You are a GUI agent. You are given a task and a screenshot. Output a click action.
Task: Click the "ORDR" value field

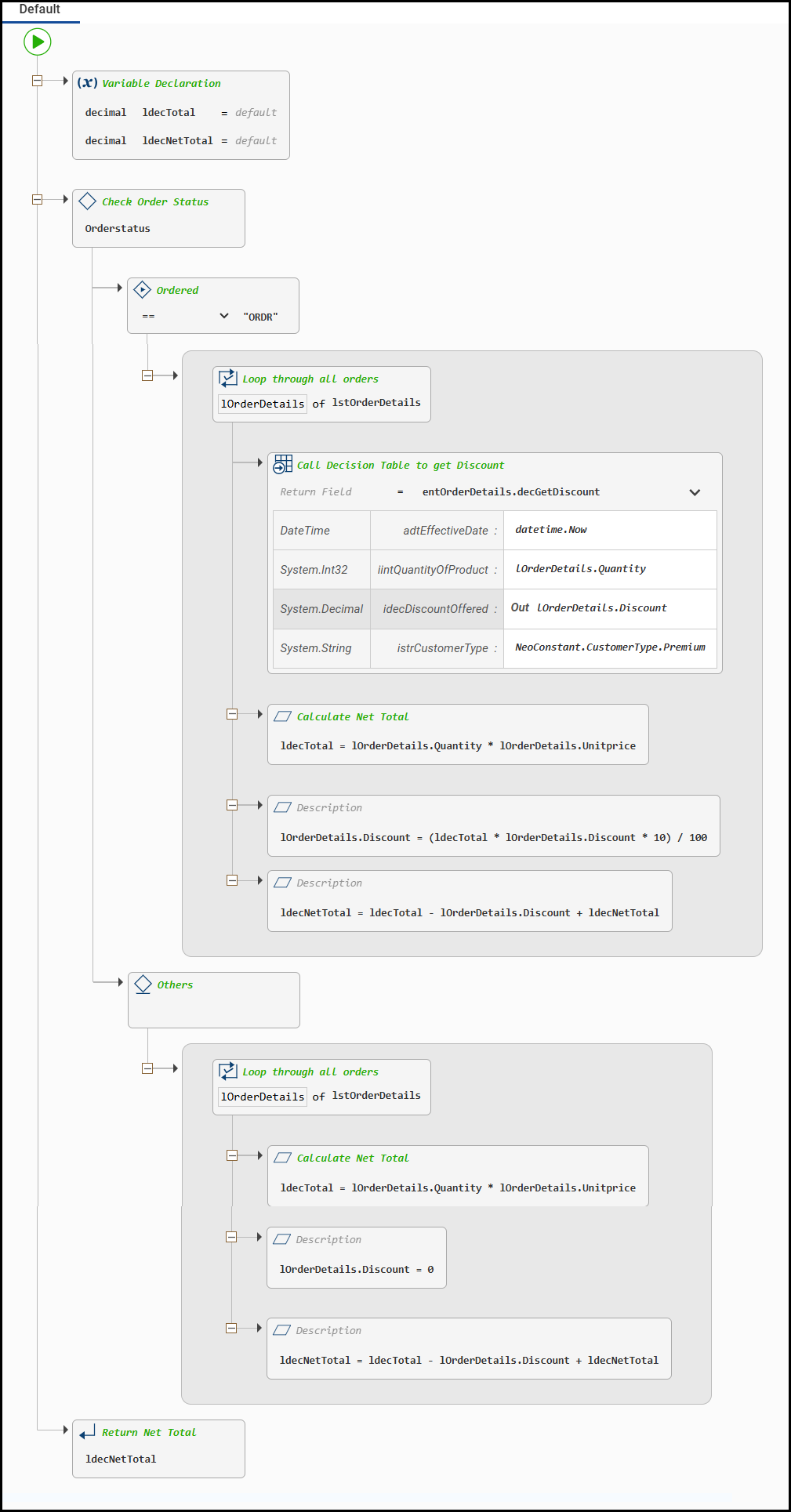(x=261, y=317)
